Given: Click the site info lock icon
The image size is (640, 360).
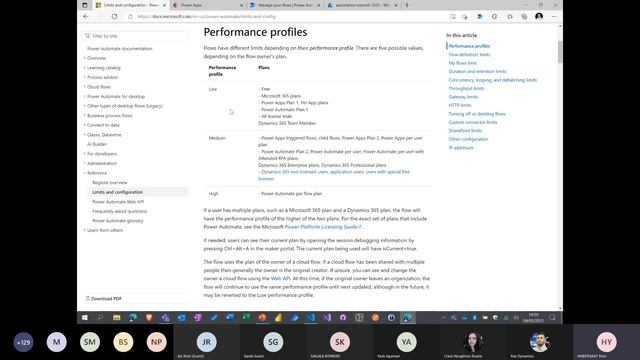Looking at the screenshot, I should pos(130,16).
